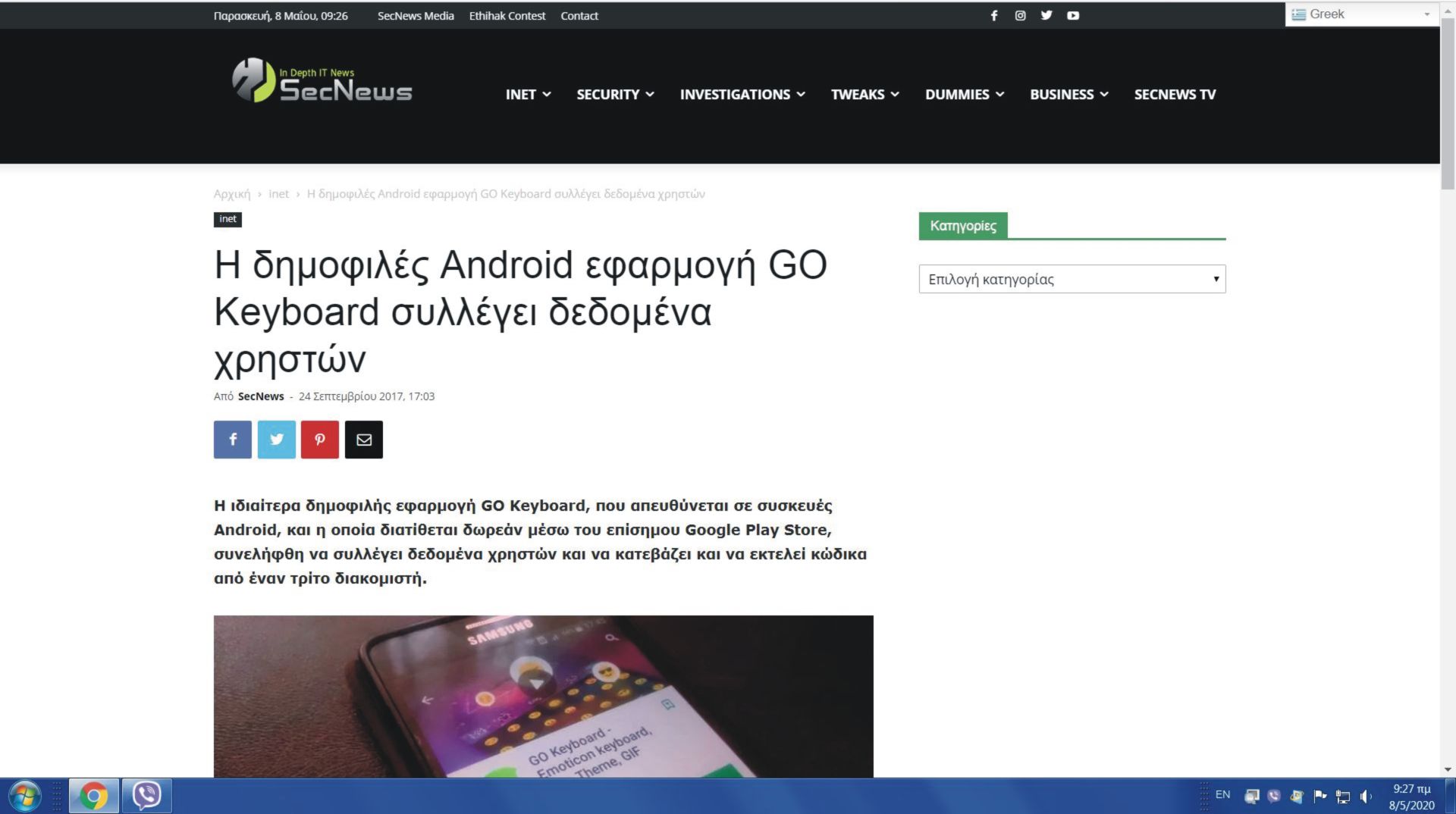This screenshot has width=1456, height=814.
Task: Expand the INET menu
Action: point(529,94)
